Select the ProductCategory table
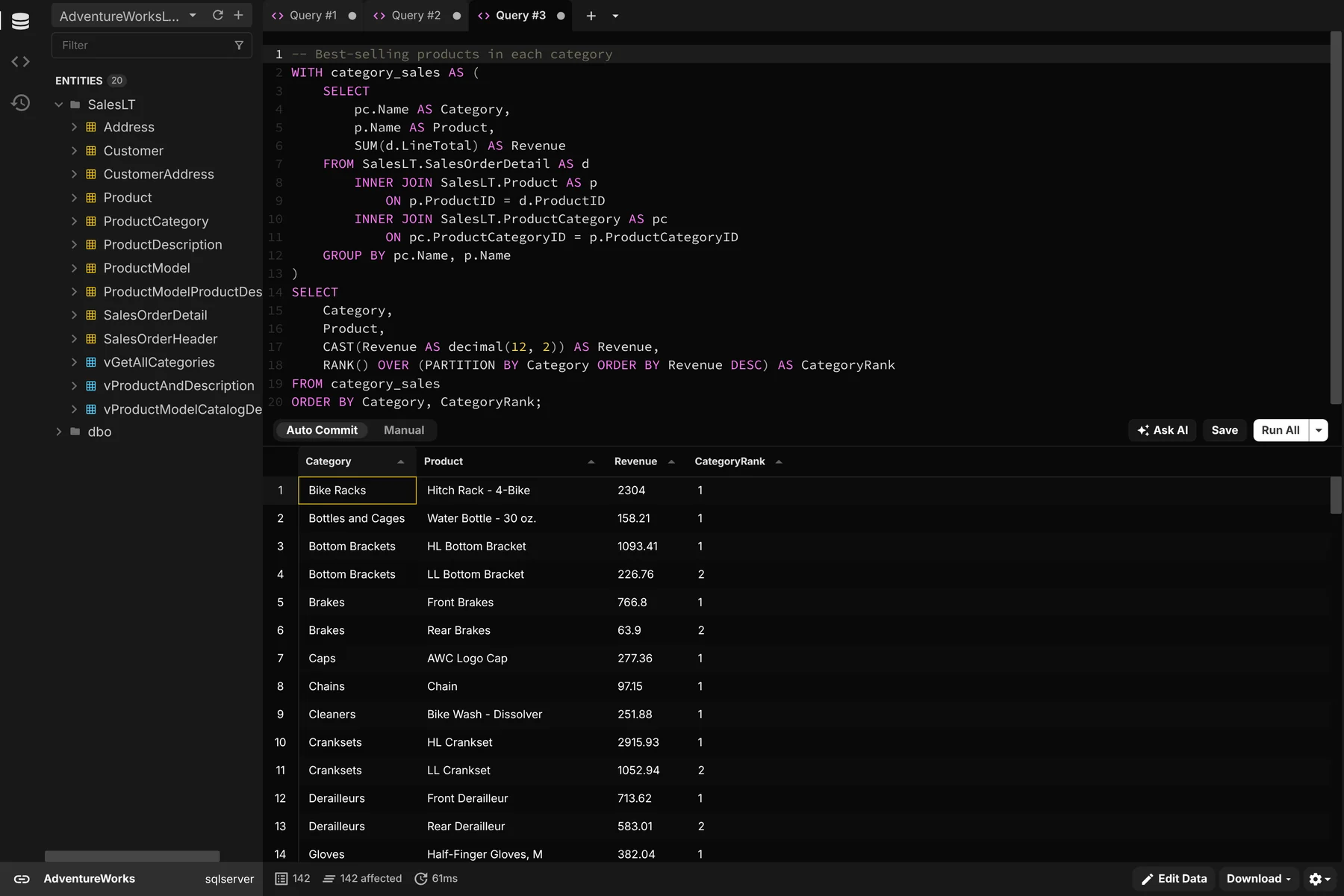 (156, 221)
